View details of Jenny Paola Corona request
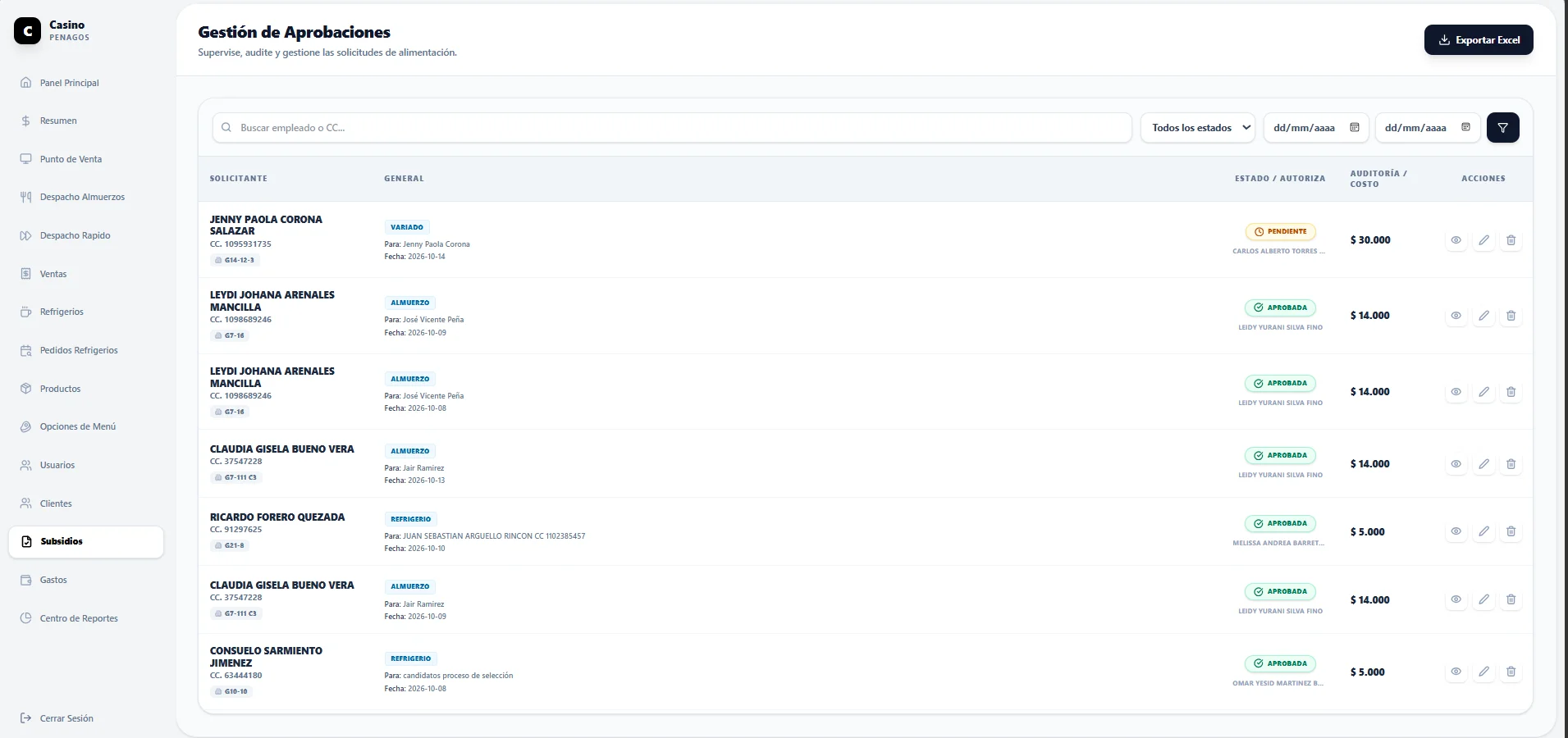Screen dimensions: 1568x738 1456,240
